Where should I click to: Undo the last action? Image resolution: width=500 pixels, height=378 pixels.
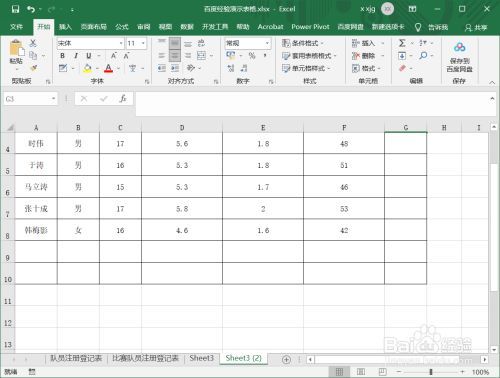31,9
